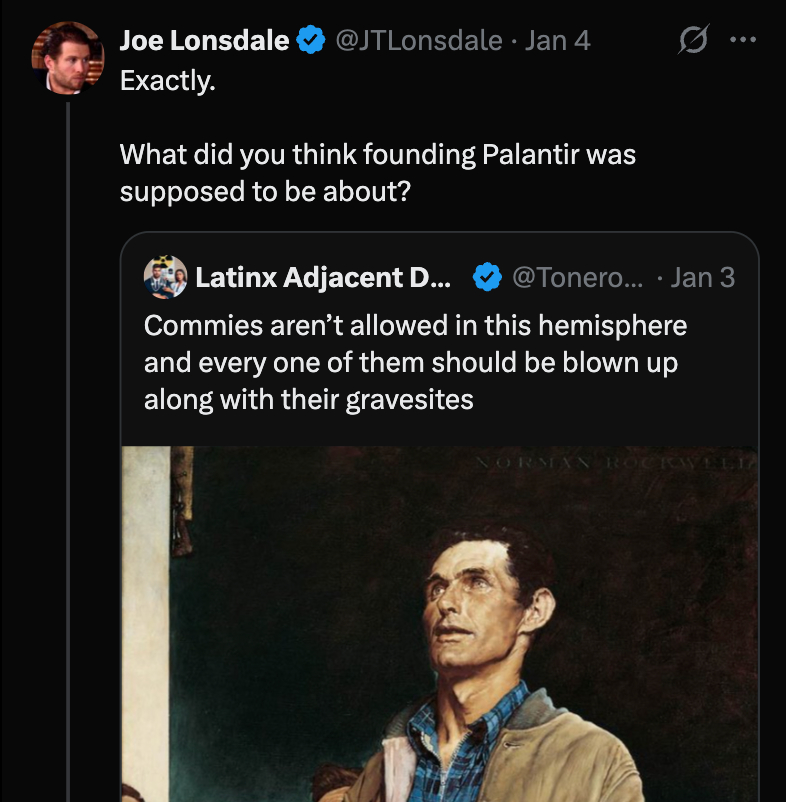This screenshot has height=802, width=786.
Task: Open Joe Lonsdale's profile avatar
Action: coord(68,55)
